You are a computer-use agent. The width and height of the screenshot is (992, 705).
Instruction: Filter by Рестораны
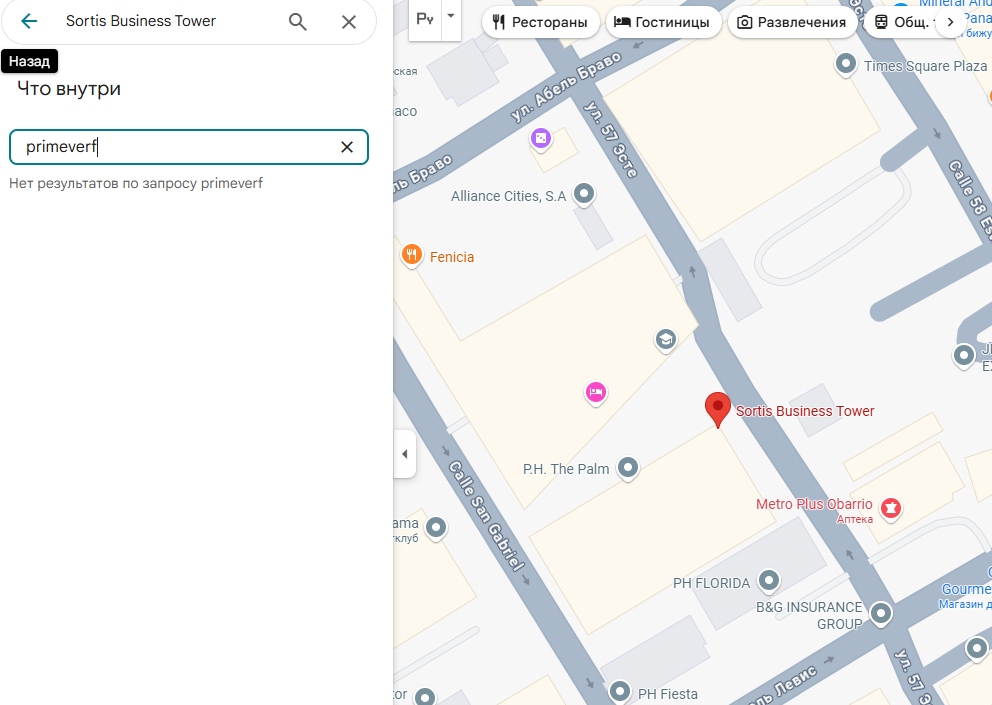[540, 22]
